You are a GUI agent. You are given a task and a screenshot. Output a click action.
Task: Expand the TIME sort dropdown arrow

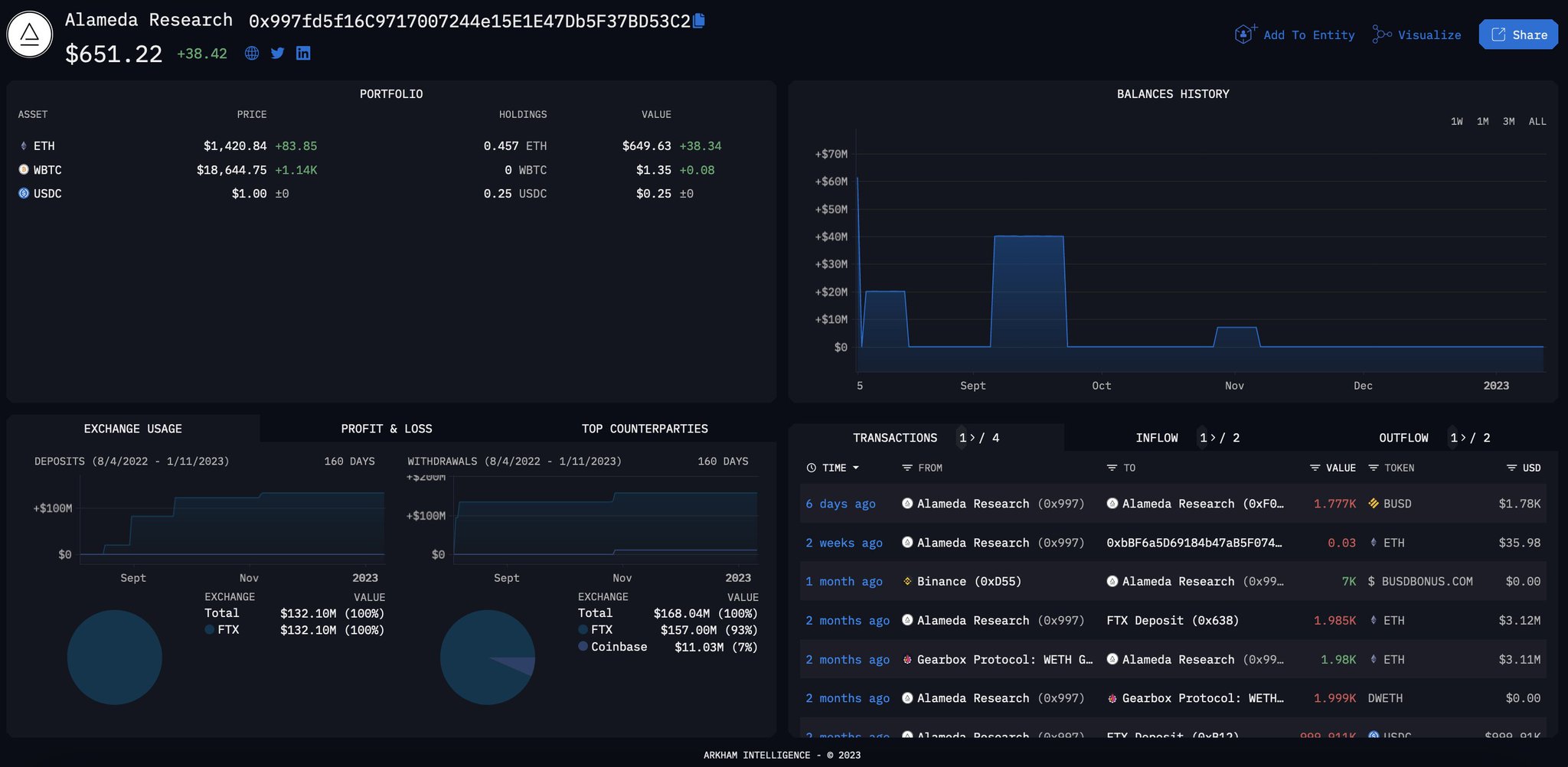856,468
